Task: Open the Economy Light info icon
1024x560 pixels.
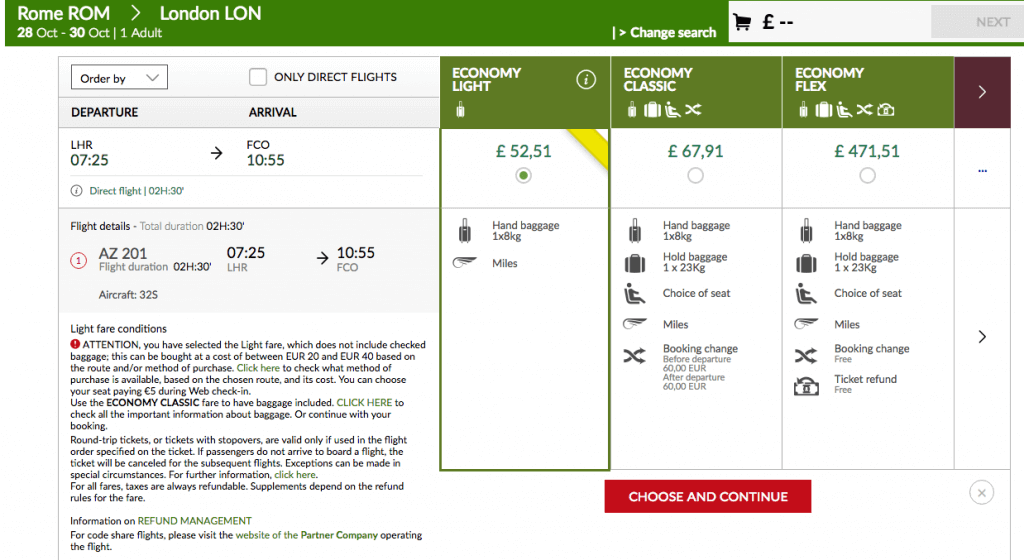Action: (586, 80)
